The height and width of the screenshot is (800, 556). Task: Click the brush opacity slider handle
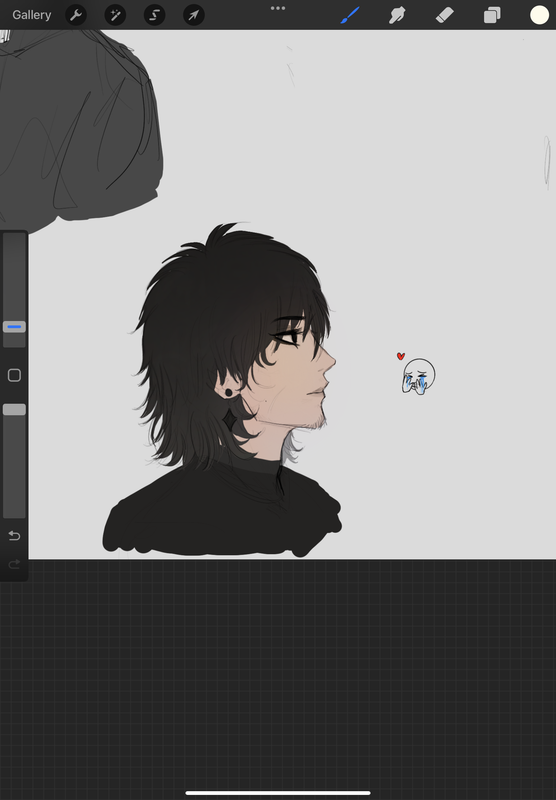[x=14, y=409]
